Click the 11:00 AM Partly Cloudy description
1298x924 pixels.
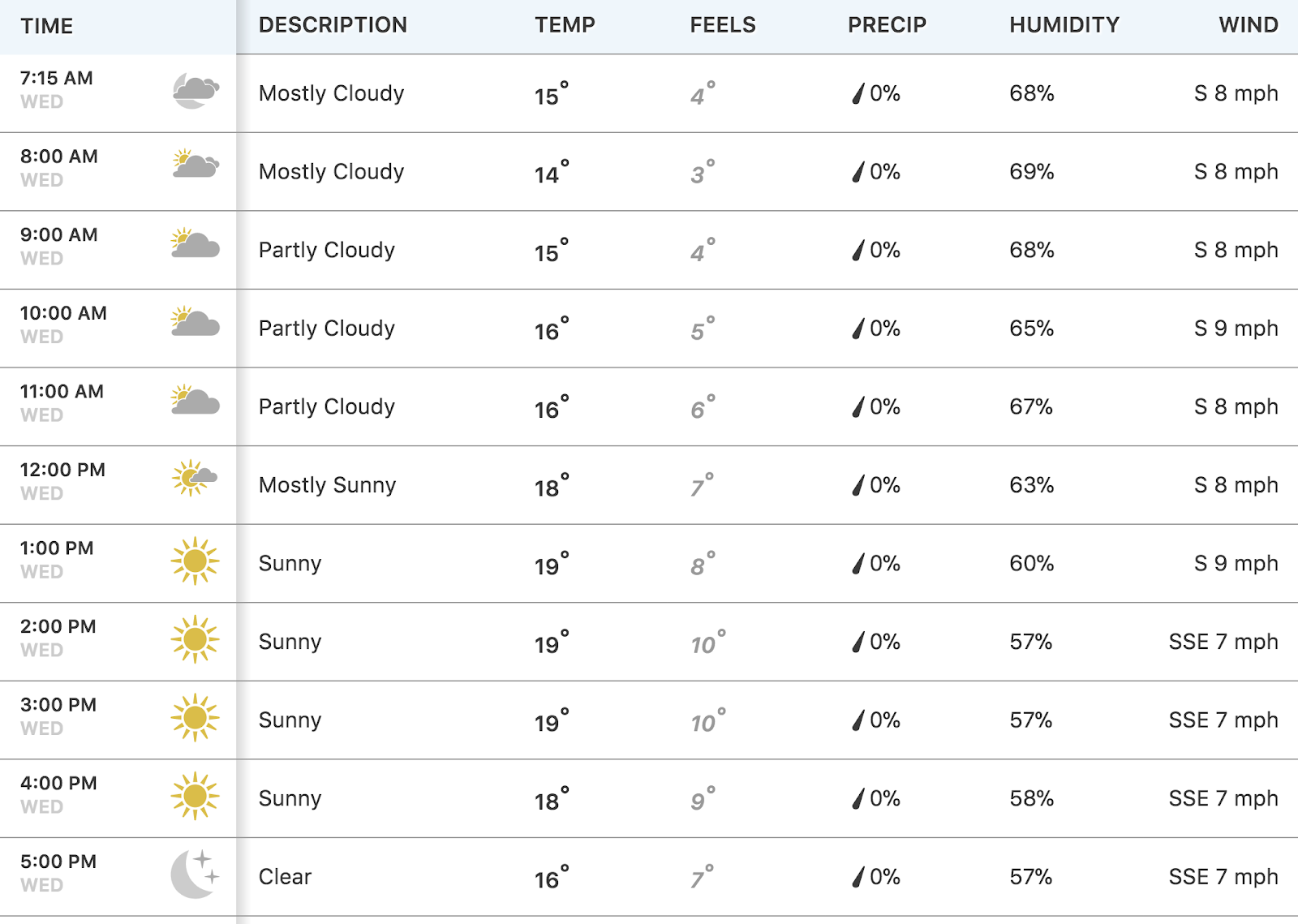pos(327,407)
